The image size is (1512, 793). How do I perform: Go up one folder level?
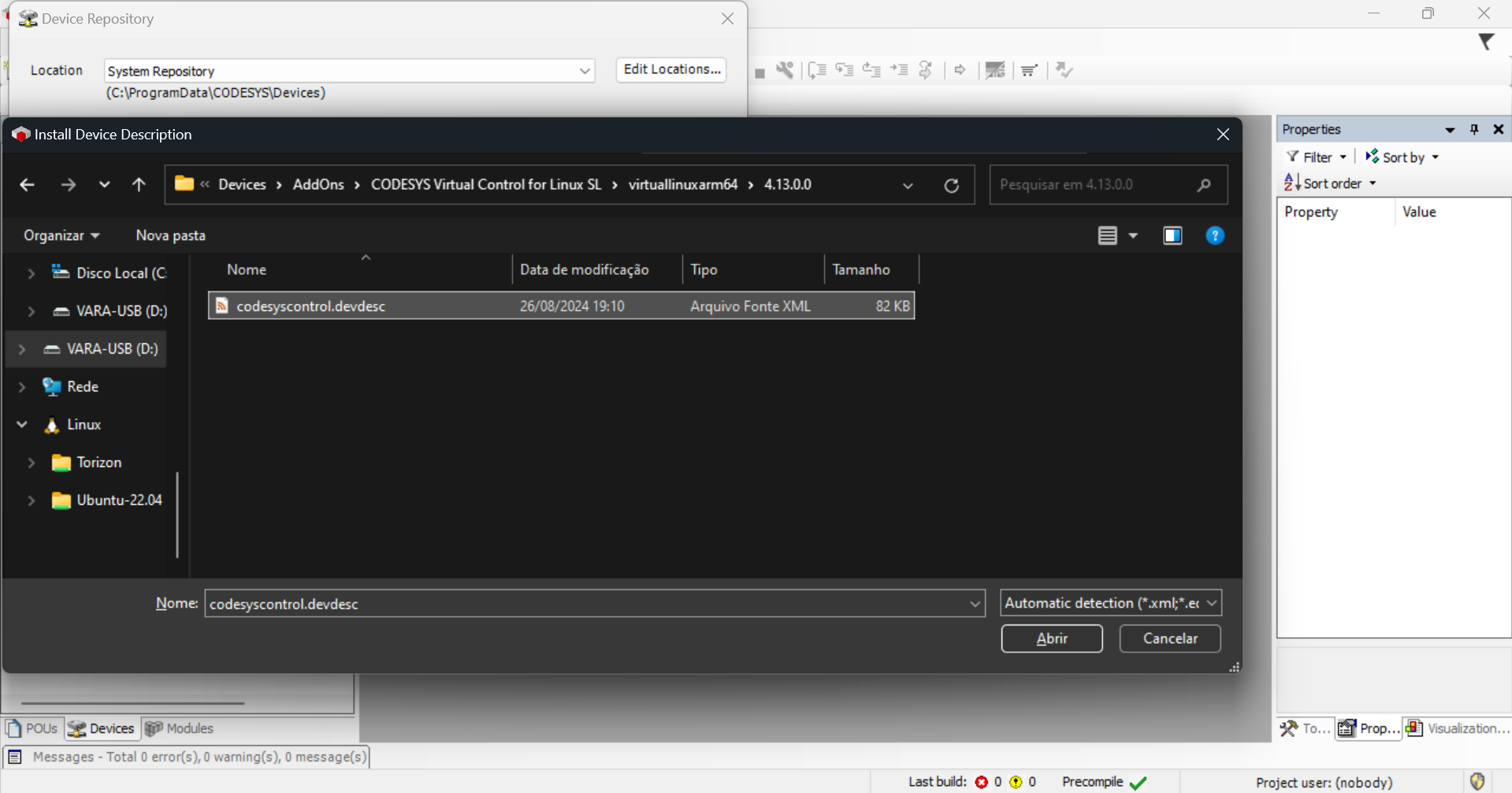[139, 184]
